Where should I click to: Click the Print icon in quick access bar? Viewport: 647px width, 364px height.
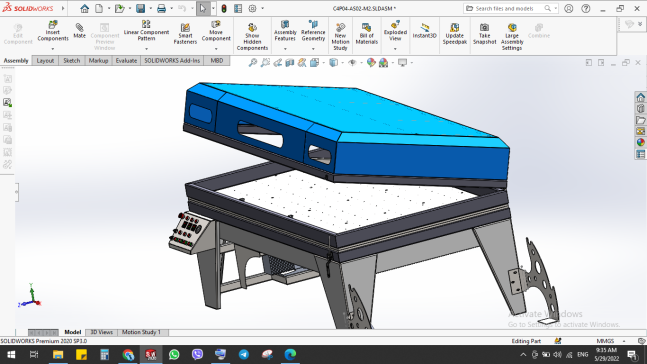(x=161, y=8)
